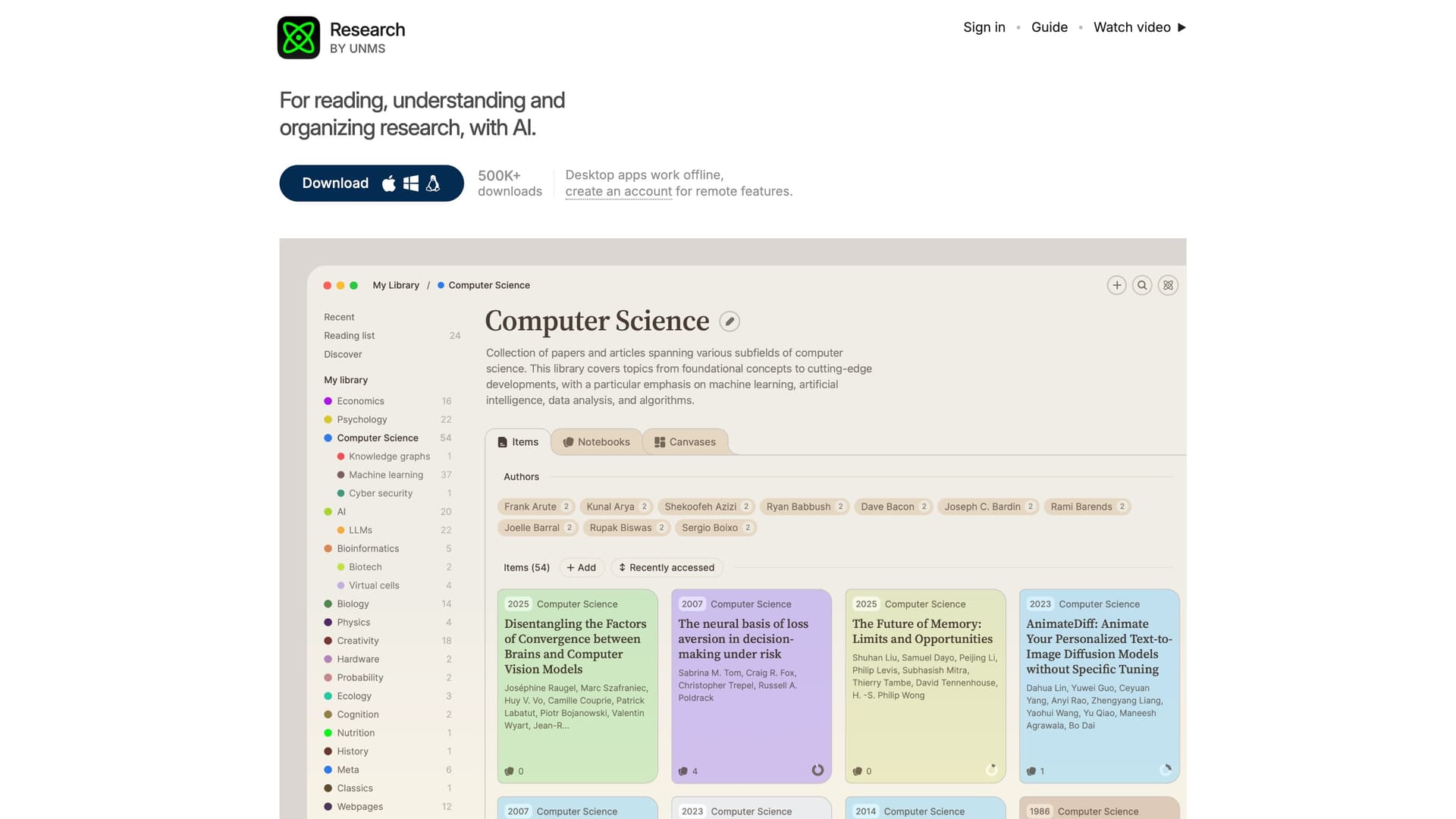Open the Disentangling the Factors of Convergence card
The height and width of the screenshot is (819, 1456).
(578, 686)
